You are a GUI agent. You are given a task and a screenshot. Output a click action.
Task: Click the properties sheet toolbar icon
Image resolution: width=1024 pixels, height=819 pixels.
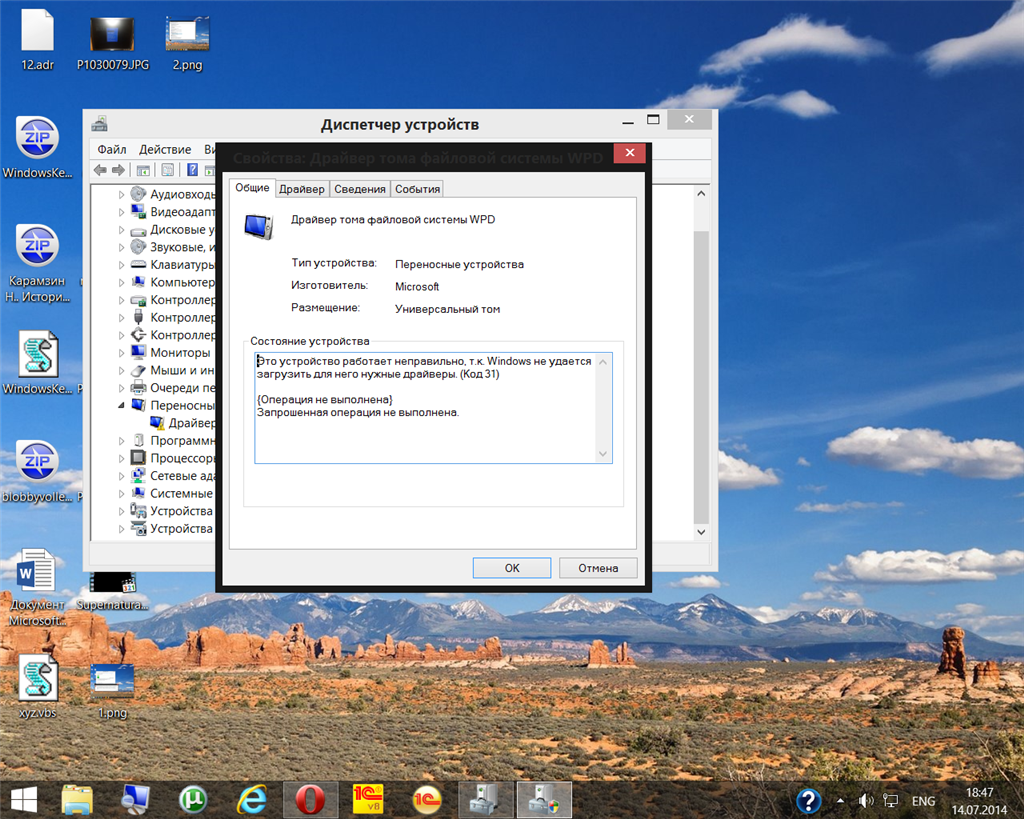point(168,170)
